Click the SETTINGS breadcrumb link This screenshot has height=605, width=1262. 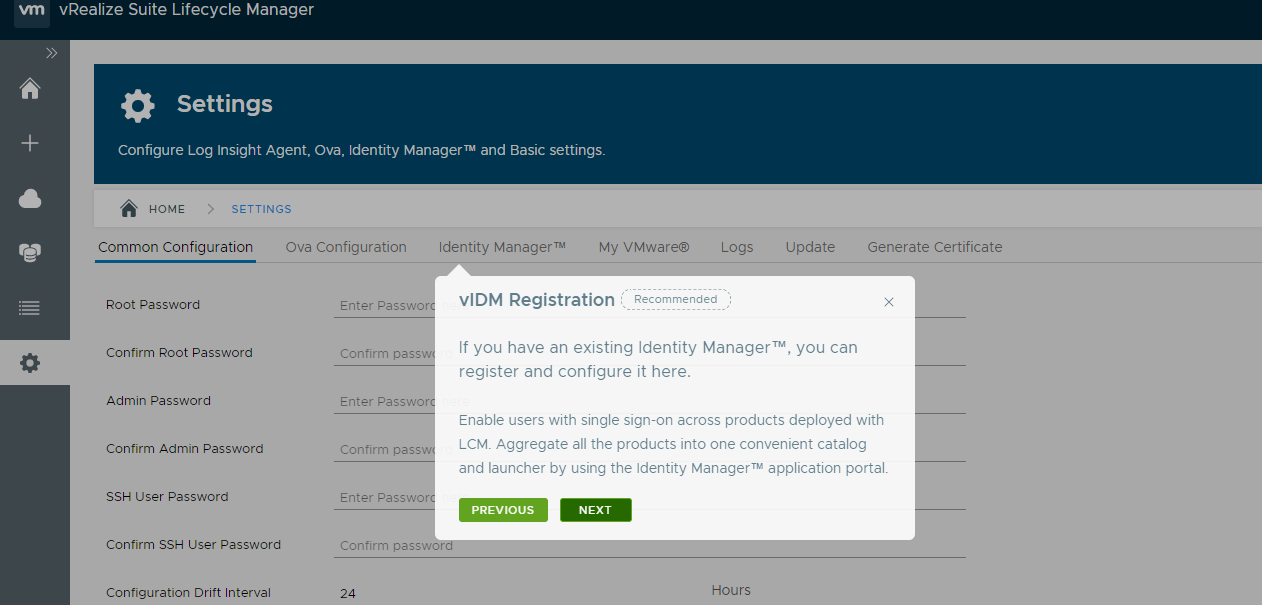coord(261,209)
